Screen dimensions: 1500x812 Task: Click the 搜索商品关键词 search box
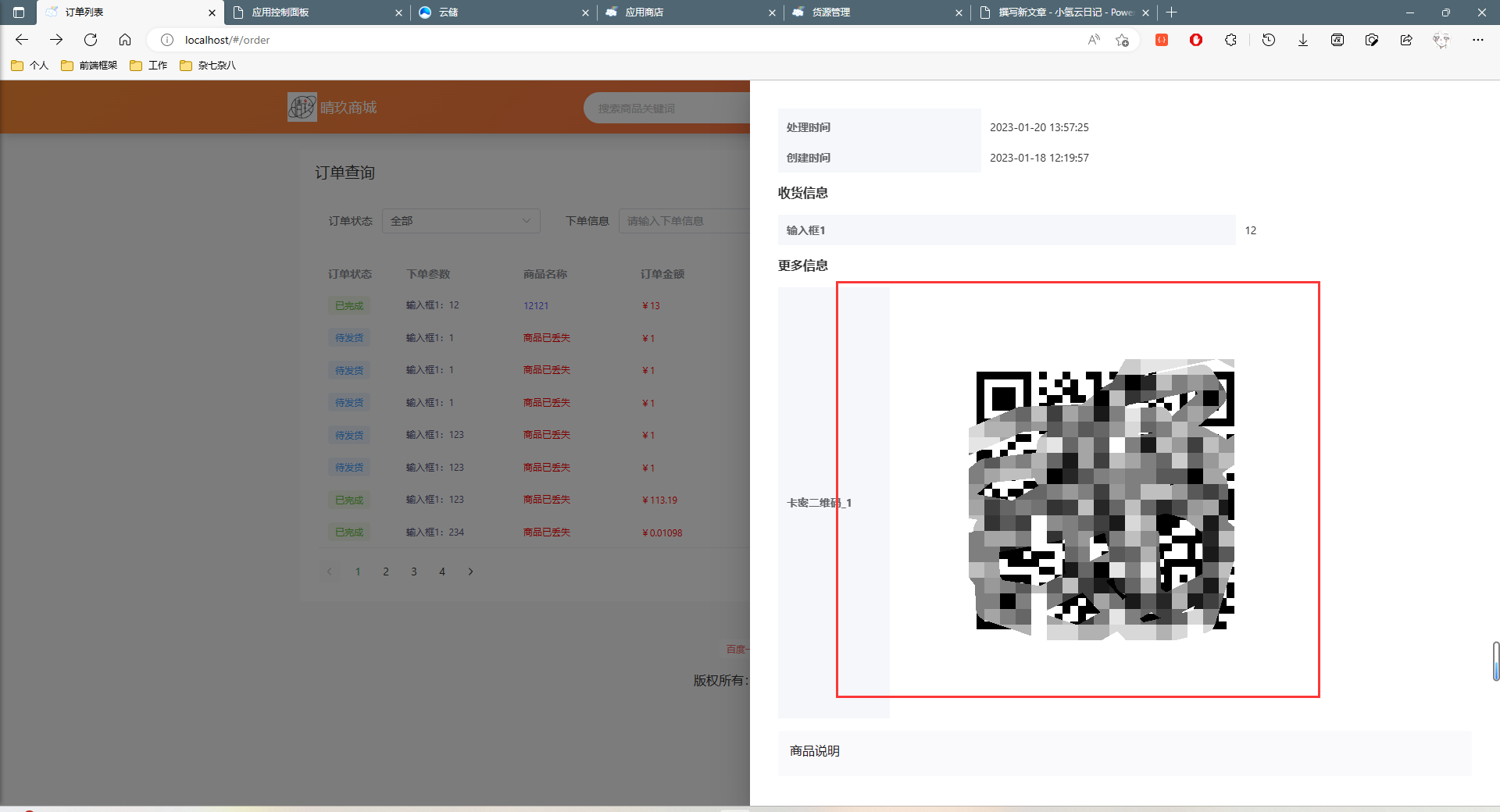click(x=666, y=109)
